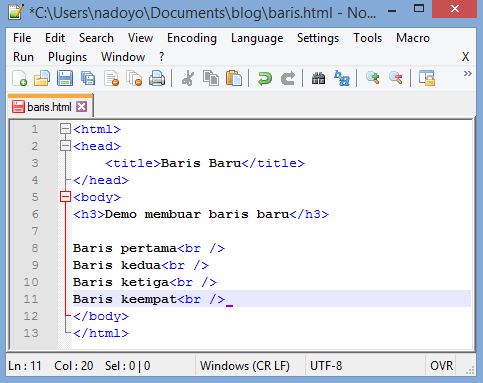Open the Language menu
This screenshot has height=383, width=483.
[257, 38]
